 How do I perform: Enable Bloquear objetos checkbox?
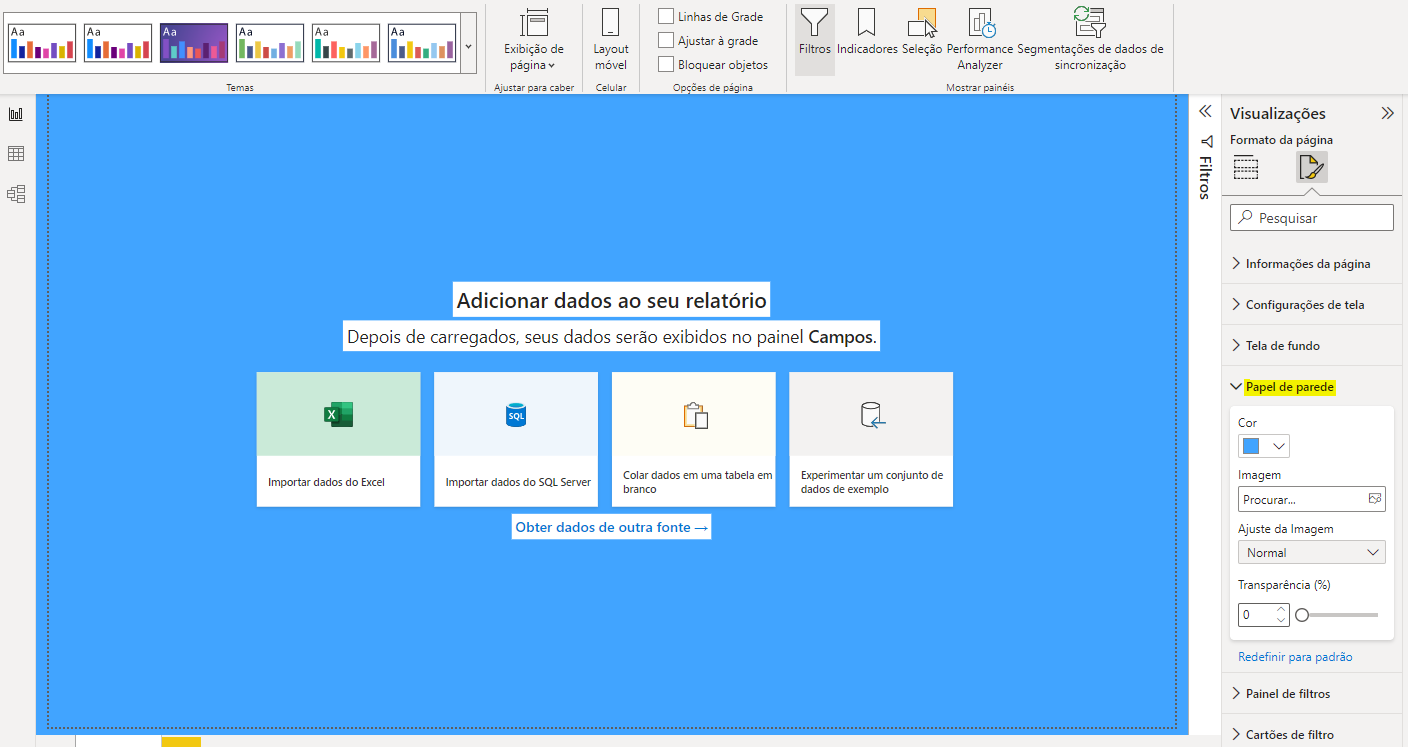coord(666,64)
